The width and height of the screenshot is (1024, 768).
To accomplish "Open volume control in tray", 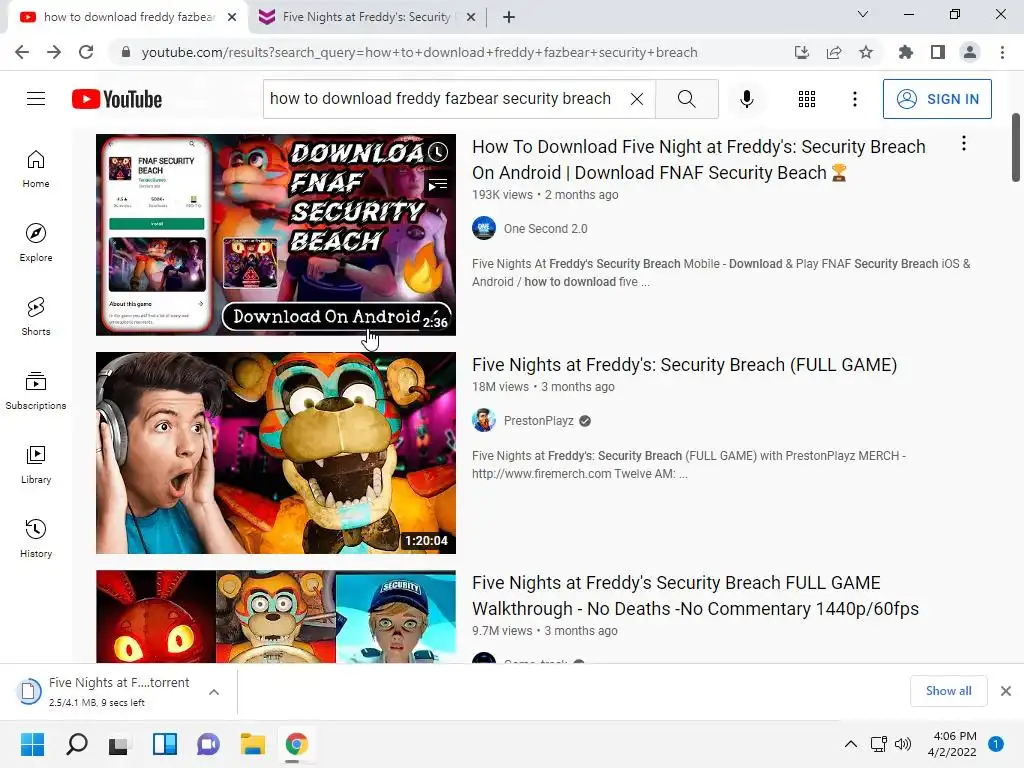I will click(903, 744).
